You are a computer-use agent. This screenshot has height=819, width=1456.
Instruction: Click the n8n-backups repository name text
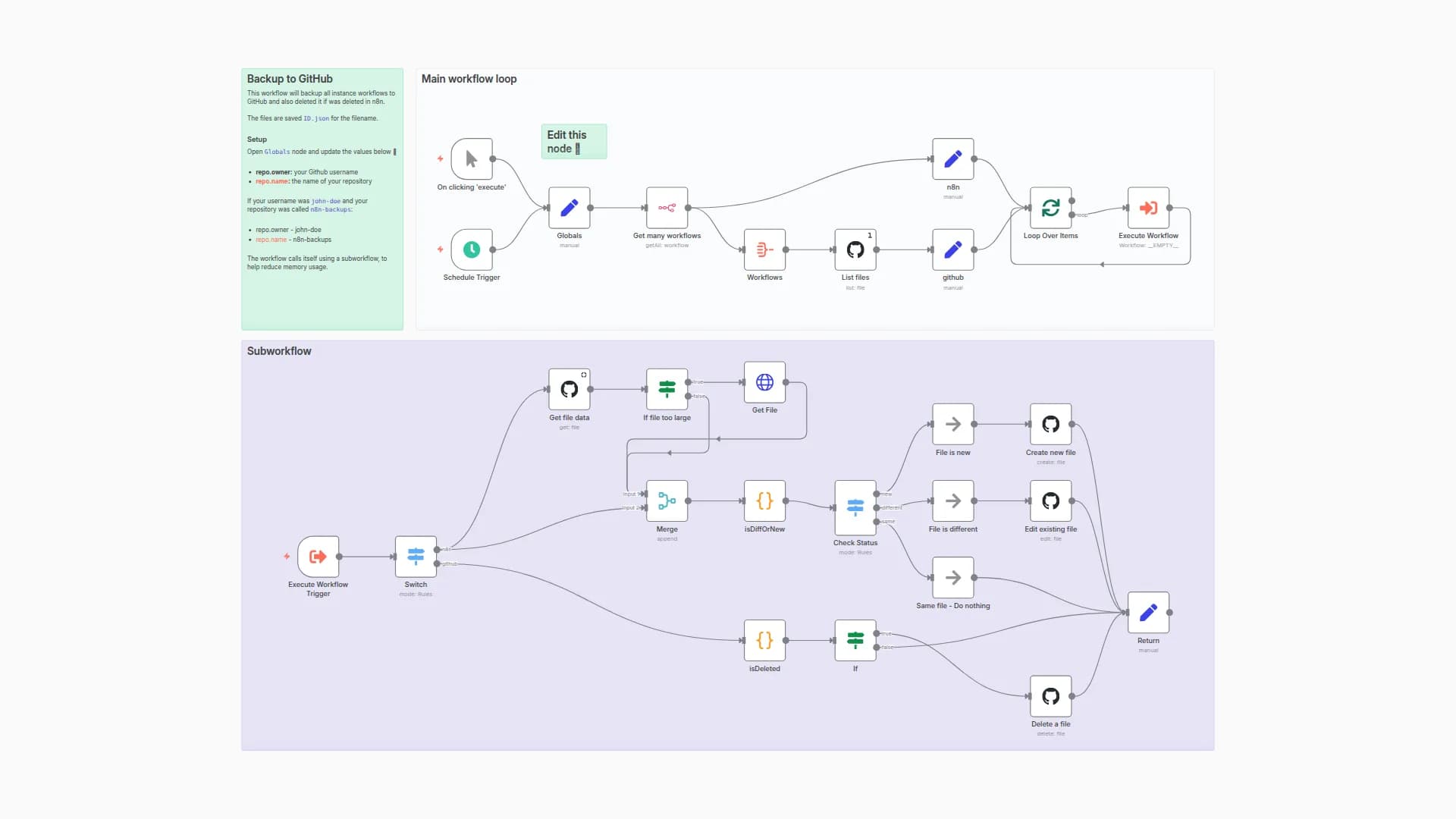[x=331, y=209]
